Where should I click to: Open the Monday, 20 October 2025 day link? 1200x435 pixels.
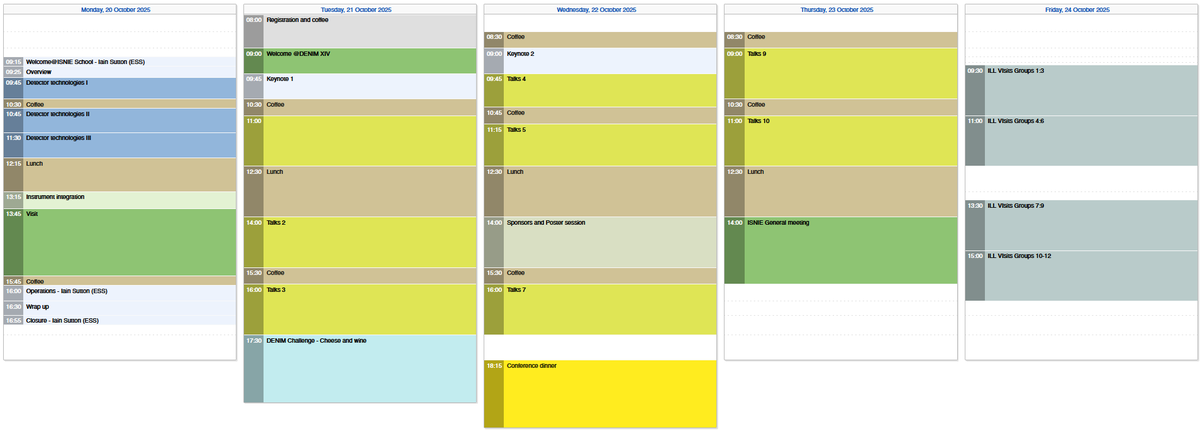point(120,9)
